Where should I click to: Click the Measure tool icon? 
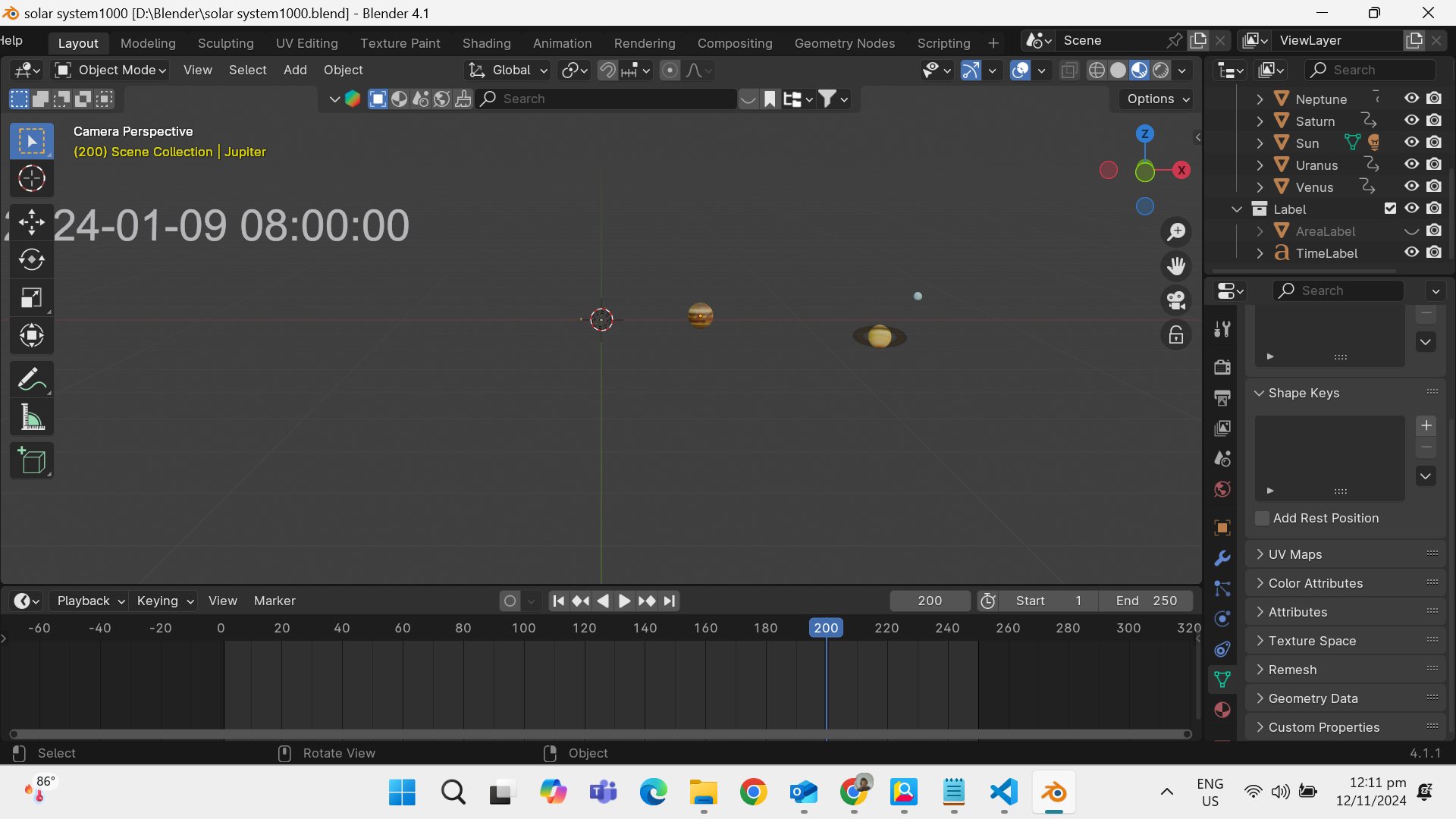click(31, 421)
